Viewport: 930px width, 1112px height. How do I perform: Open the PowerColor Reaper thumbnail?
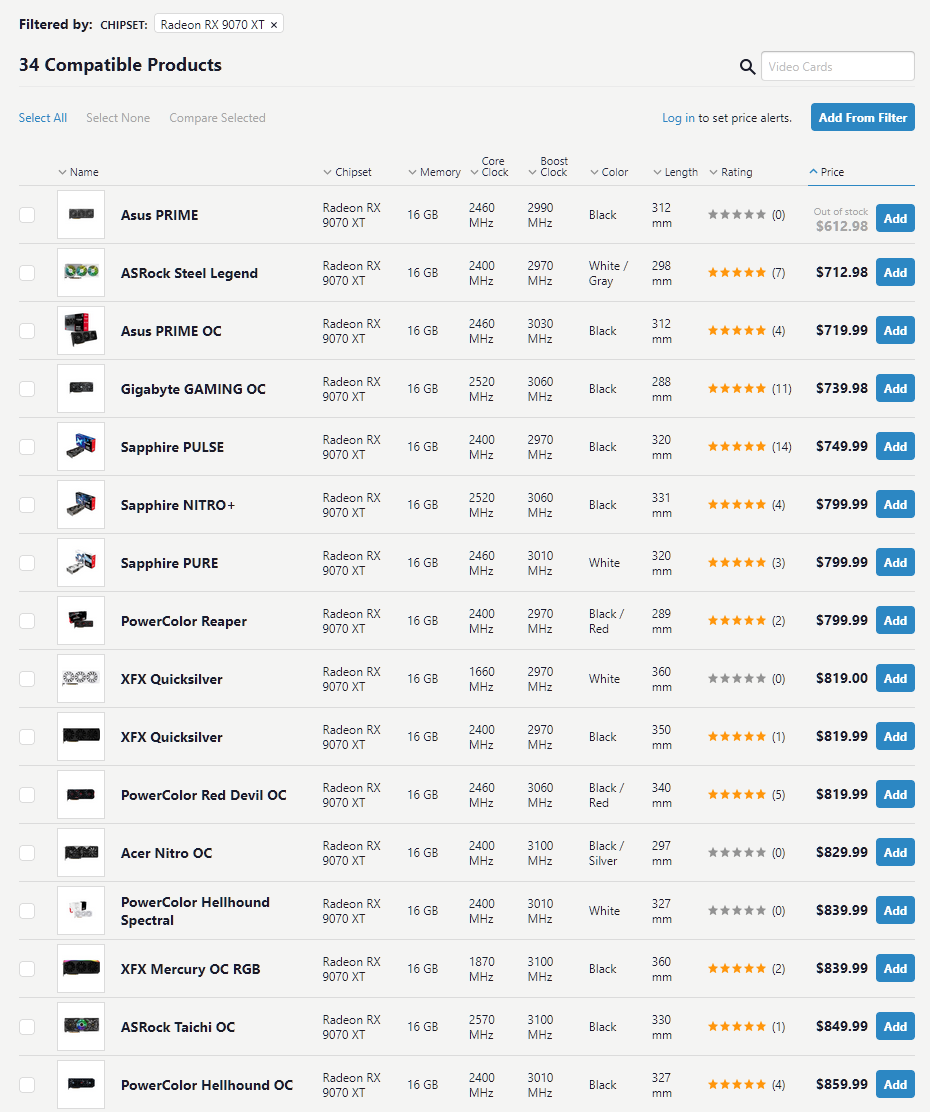[81, 621]
